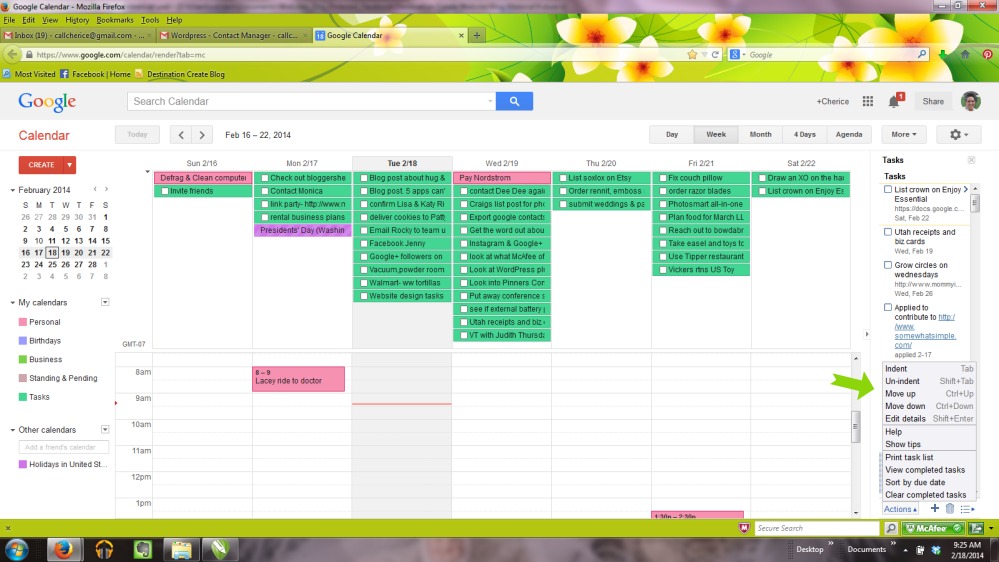Switch to Inbox Gmail browser tab
Image resolution: width=999 pixels, height=562 pixels.
[78, 36]
